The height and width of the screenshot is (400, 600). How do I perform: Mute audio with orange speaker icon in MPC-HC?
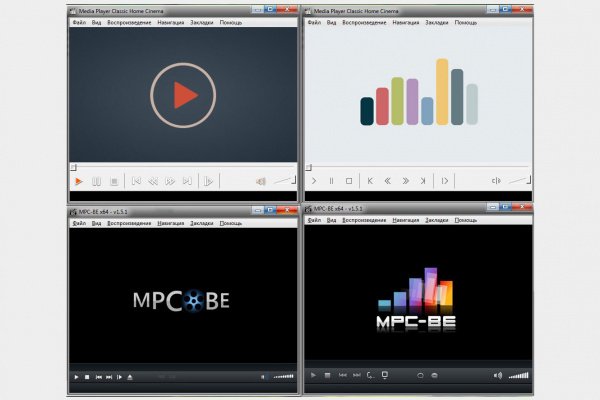coord(261,181)
